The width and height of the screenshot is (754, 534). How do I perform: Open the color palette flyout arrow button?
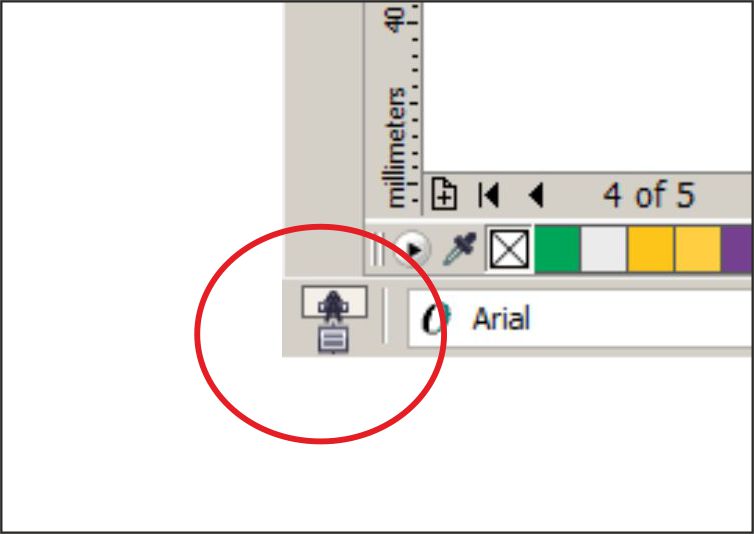tap(412, 249)
